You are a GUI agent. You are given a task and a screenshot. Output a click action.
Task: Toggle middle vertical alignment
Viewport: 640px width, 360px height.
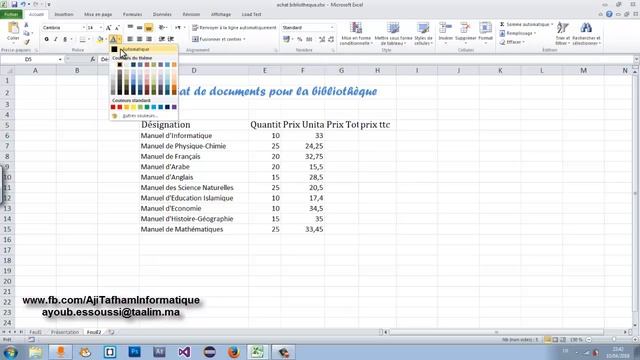point(139,28)
